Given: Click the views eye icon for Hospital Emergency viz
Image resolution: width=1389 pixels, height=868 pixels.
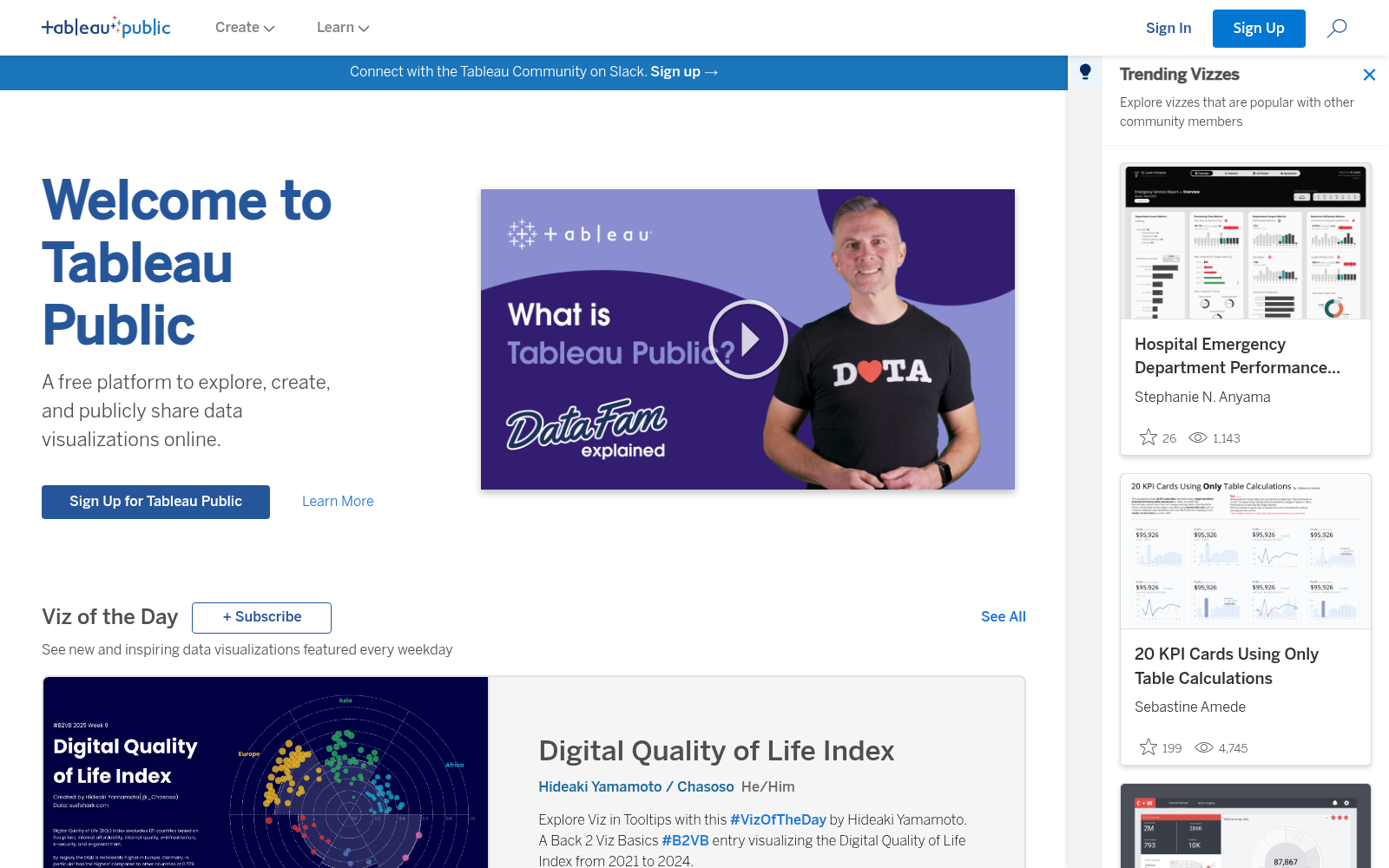Looking at the screenshot, I should point(1198,437).
